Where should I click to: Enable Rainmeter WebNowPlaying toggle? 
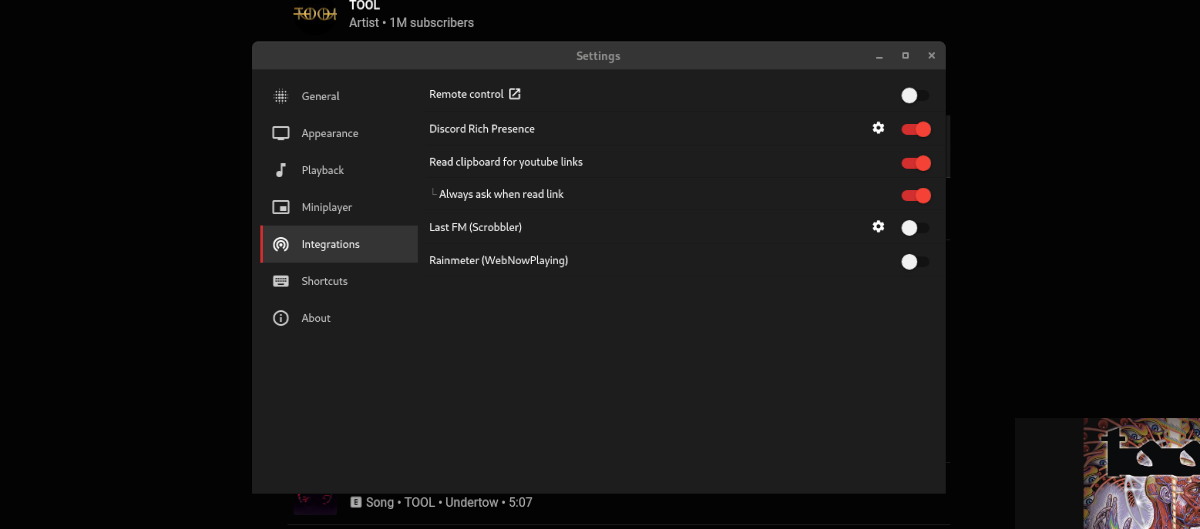click(914, 262)
